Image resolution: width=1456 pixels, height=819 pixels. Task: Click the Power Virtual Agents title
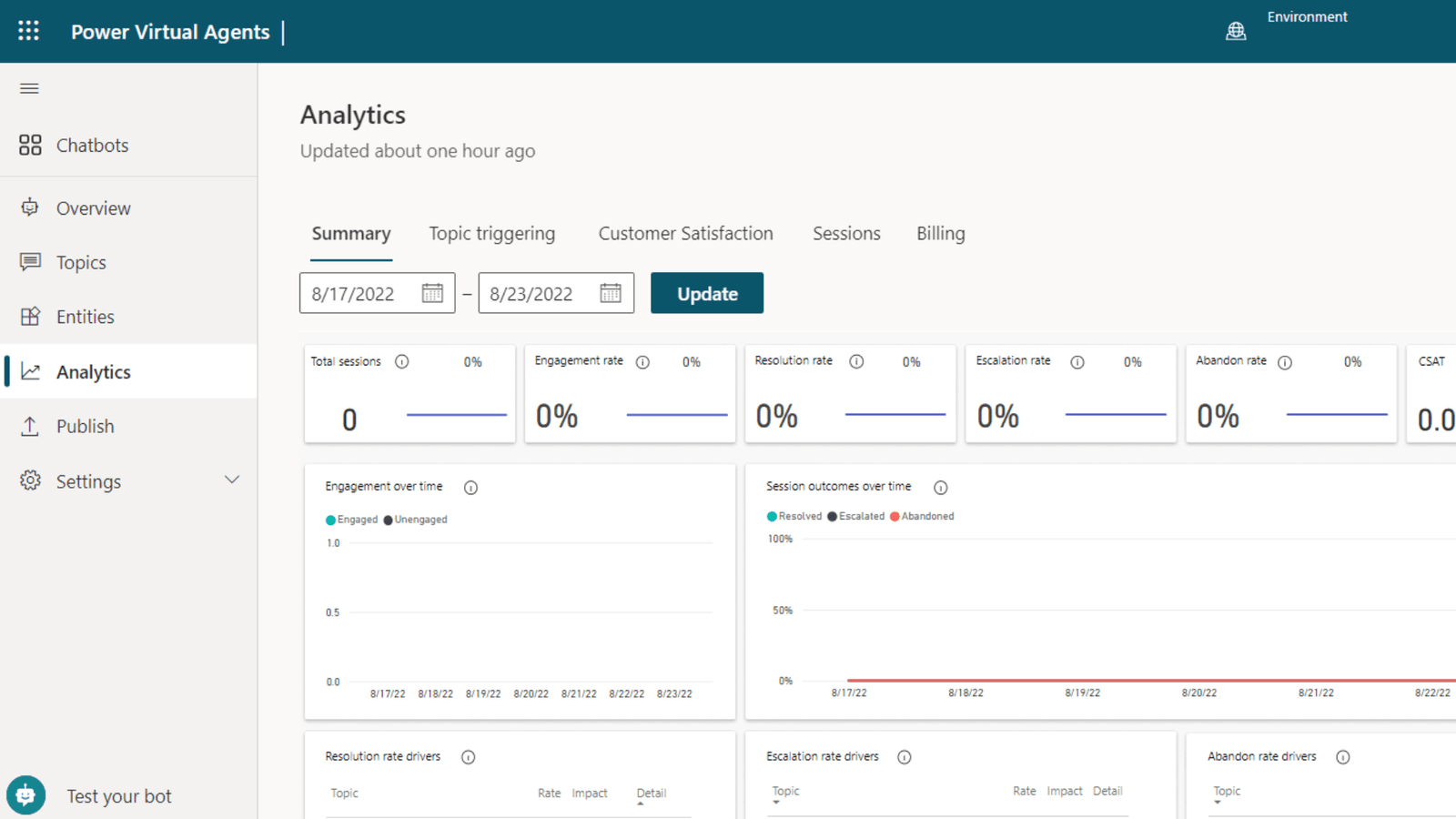click(170, 32)
